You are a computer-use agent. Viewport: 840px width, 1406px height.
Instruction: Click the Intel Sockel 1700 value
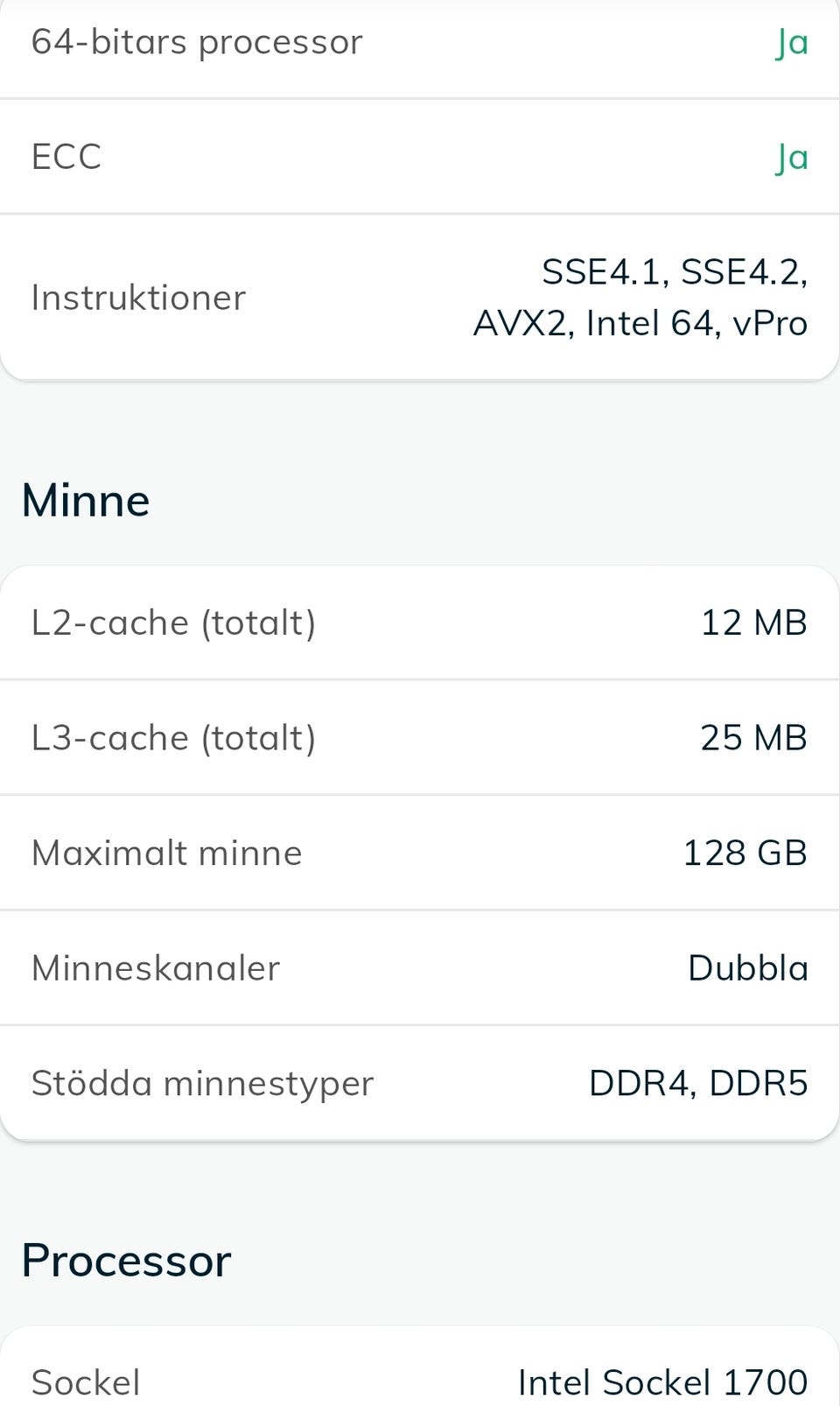tap(663, 1382)
